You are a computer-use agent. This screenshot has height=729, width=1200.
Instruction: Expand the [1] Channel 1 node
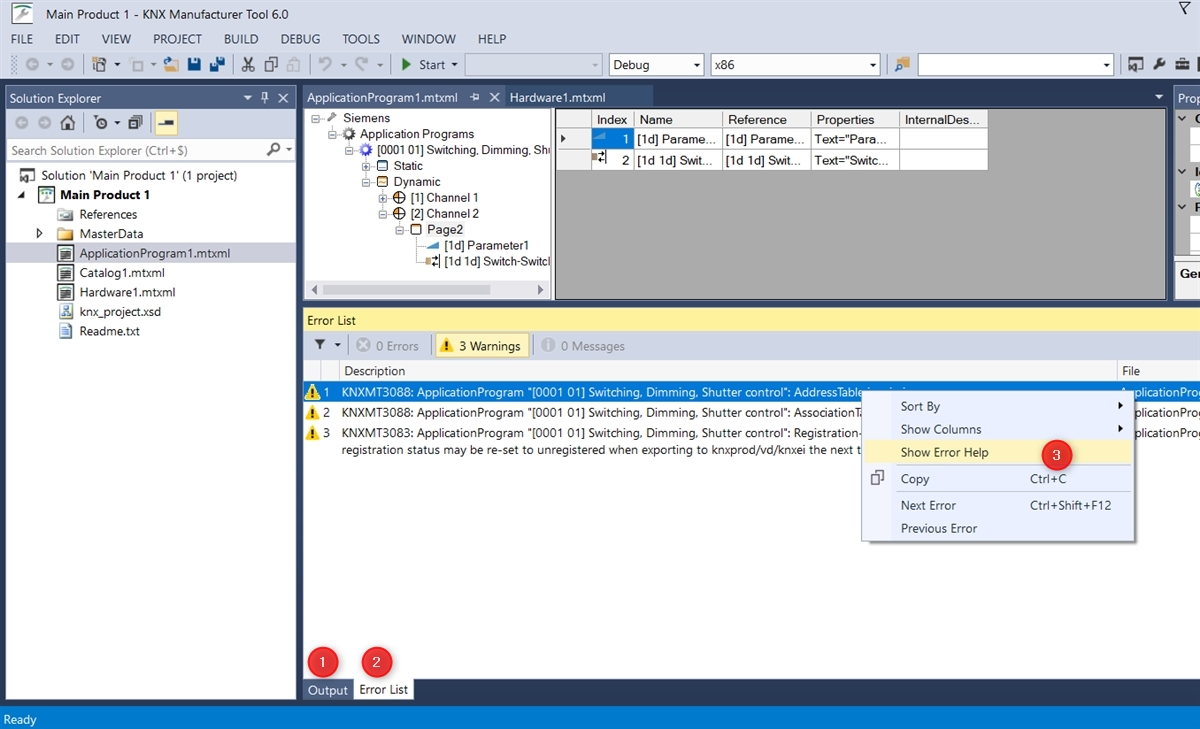coord(384,198)
